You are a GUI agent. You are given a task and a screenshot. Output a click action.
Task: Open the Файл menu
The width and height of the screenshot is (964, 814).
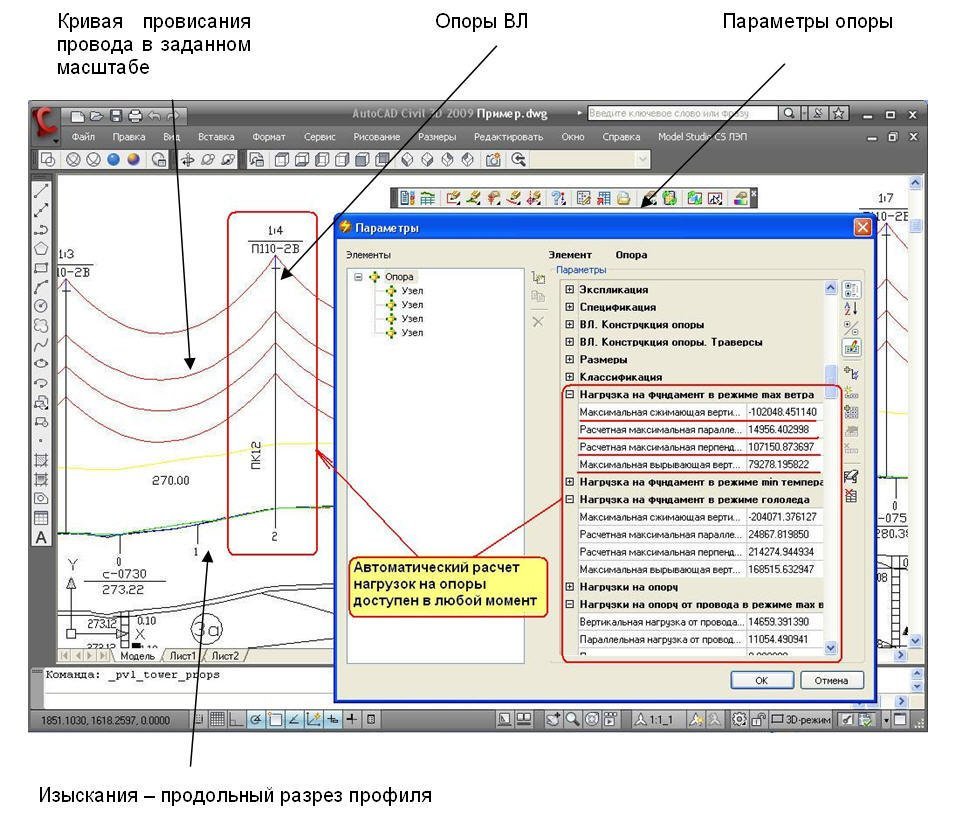click(83, 137)
